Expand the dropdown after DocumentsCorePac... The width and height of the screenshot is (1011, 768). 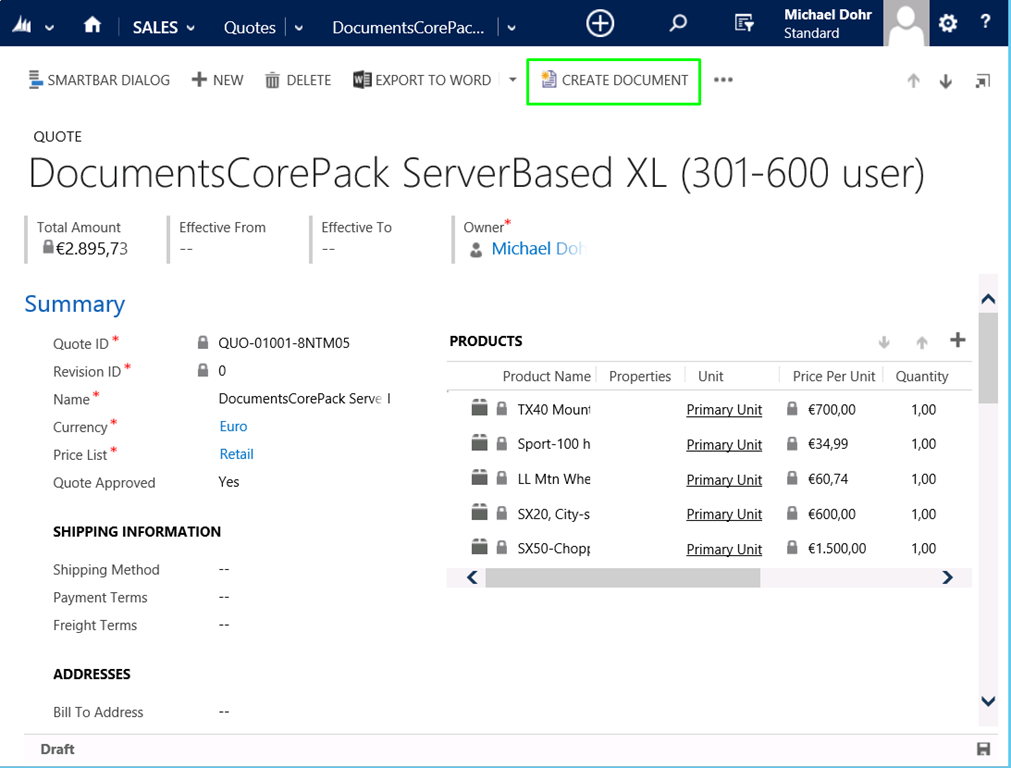click(511, 28)
